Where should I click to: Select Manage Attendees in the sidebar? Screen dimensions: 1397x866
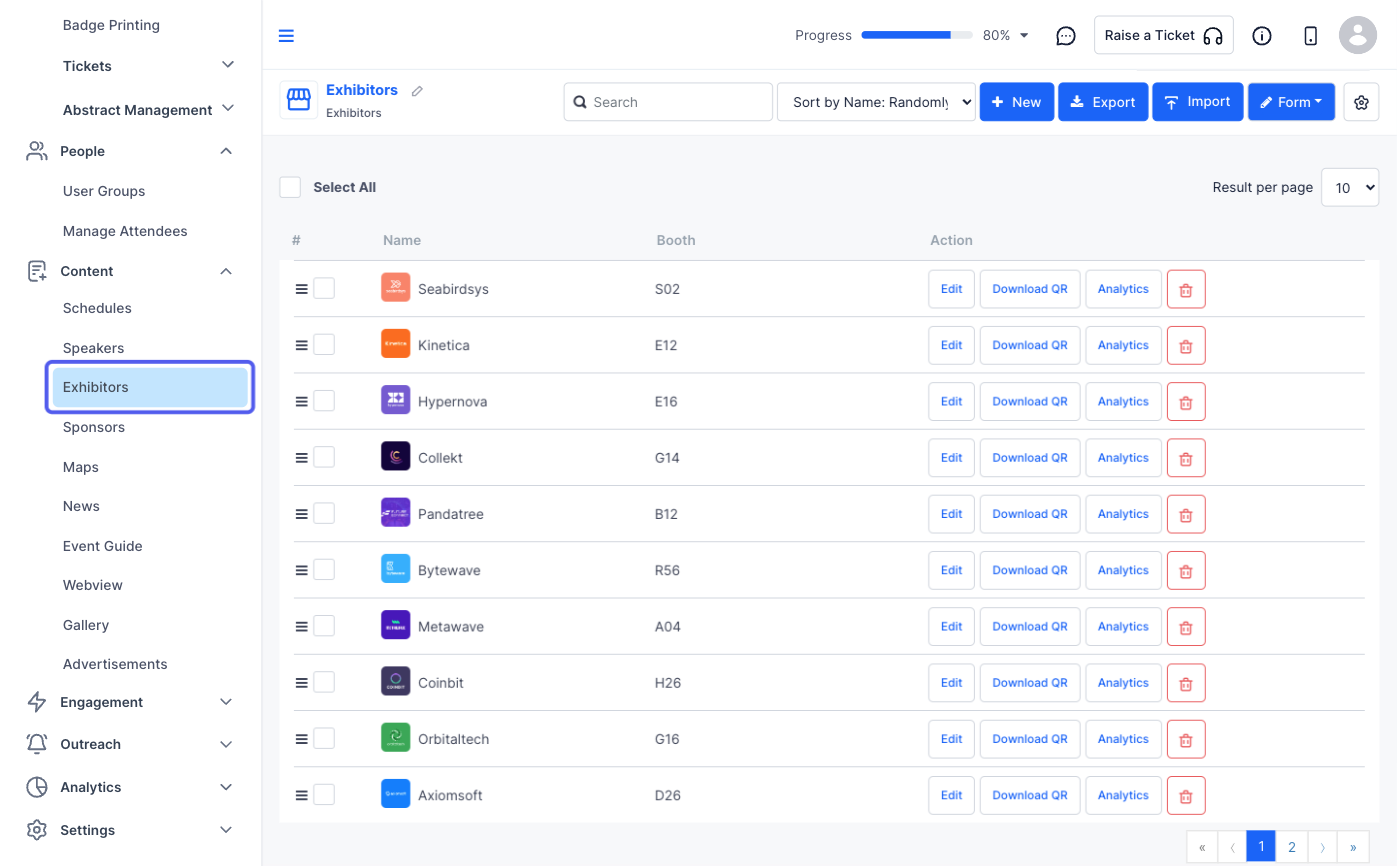tap(125, 231)
